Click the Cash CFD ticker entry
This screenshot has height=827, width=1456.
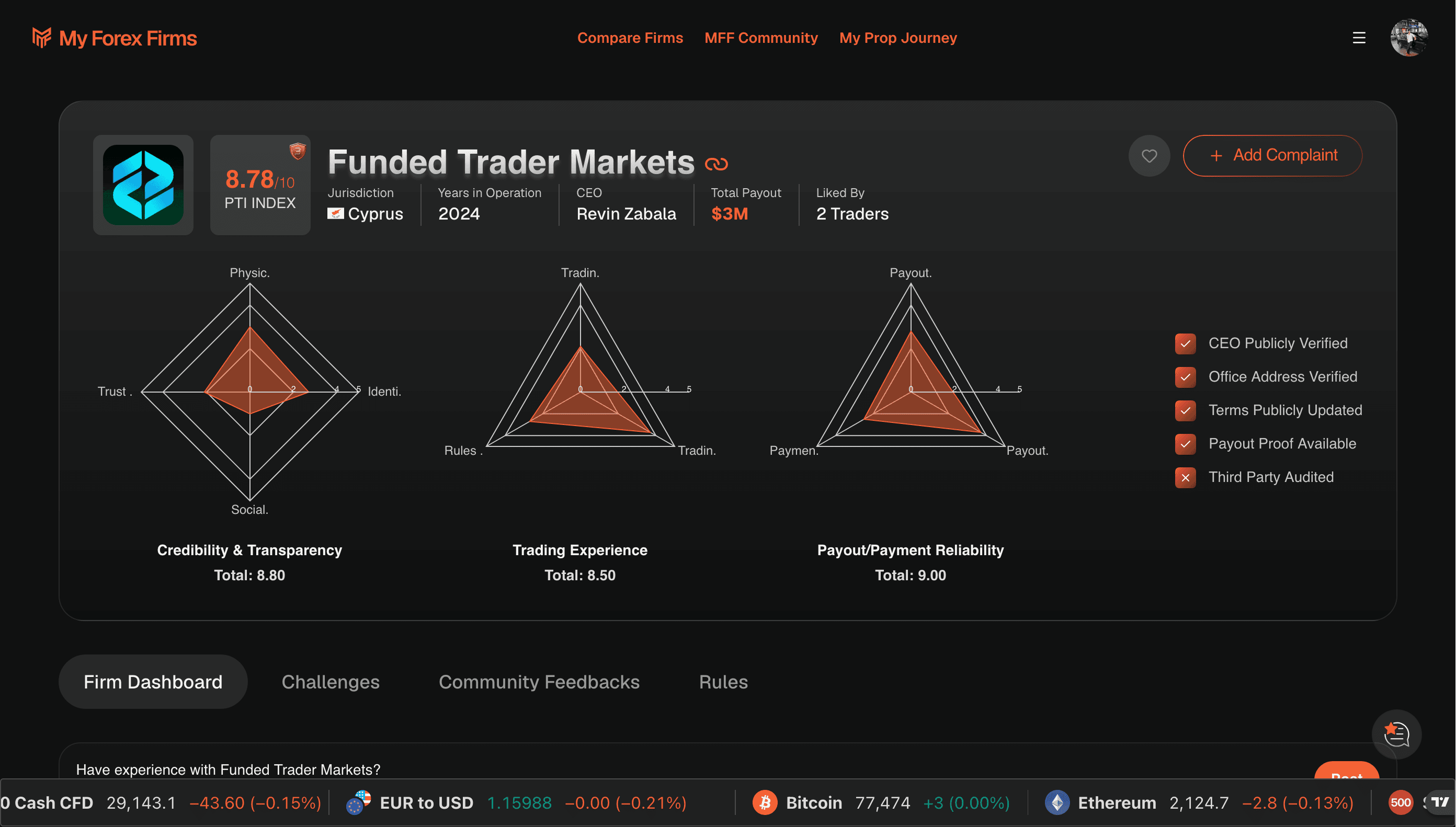(161, 802)
